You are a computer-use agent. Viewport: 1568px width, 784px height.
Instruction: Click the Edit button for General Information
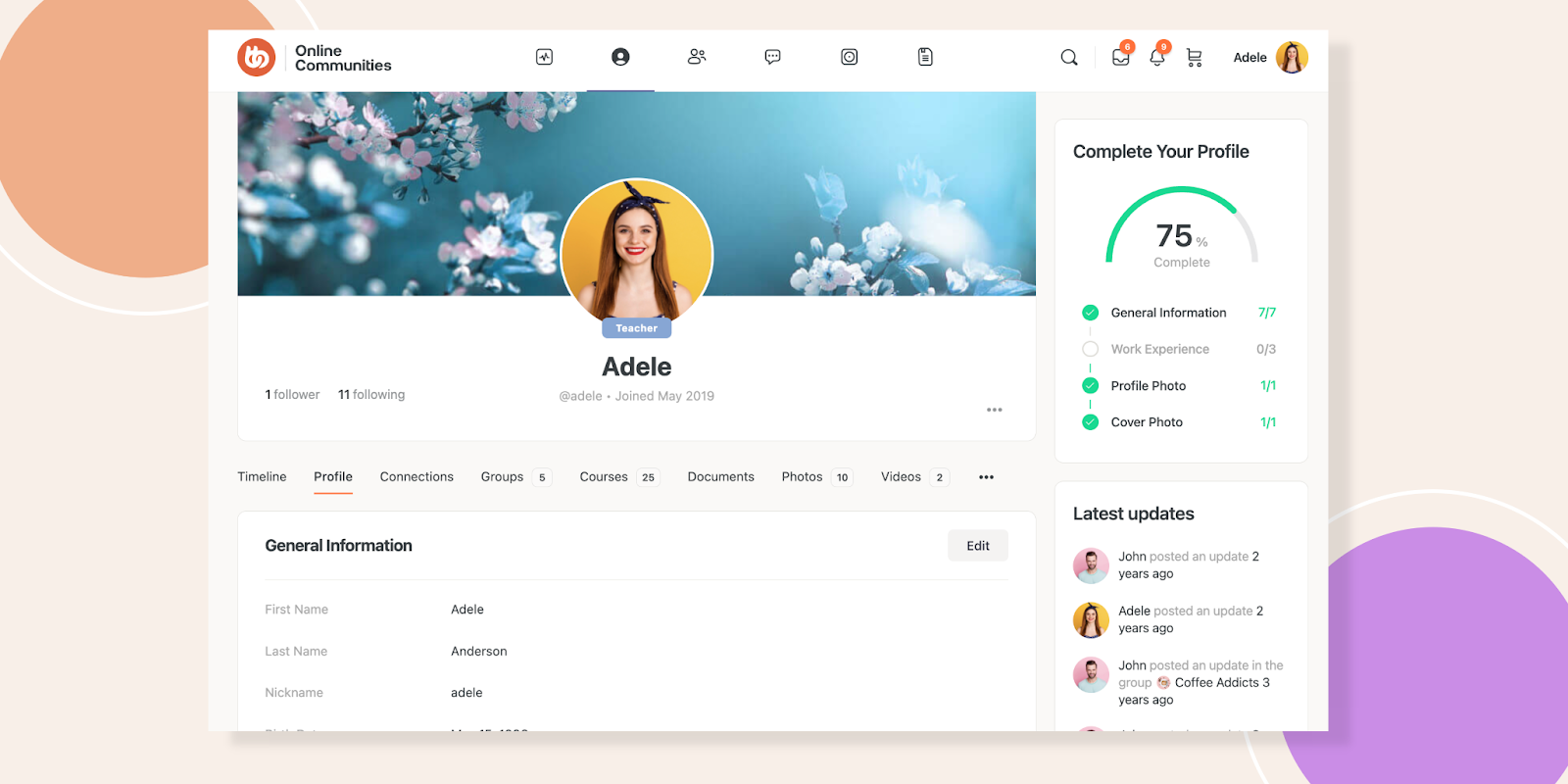(x=978, y=546)
